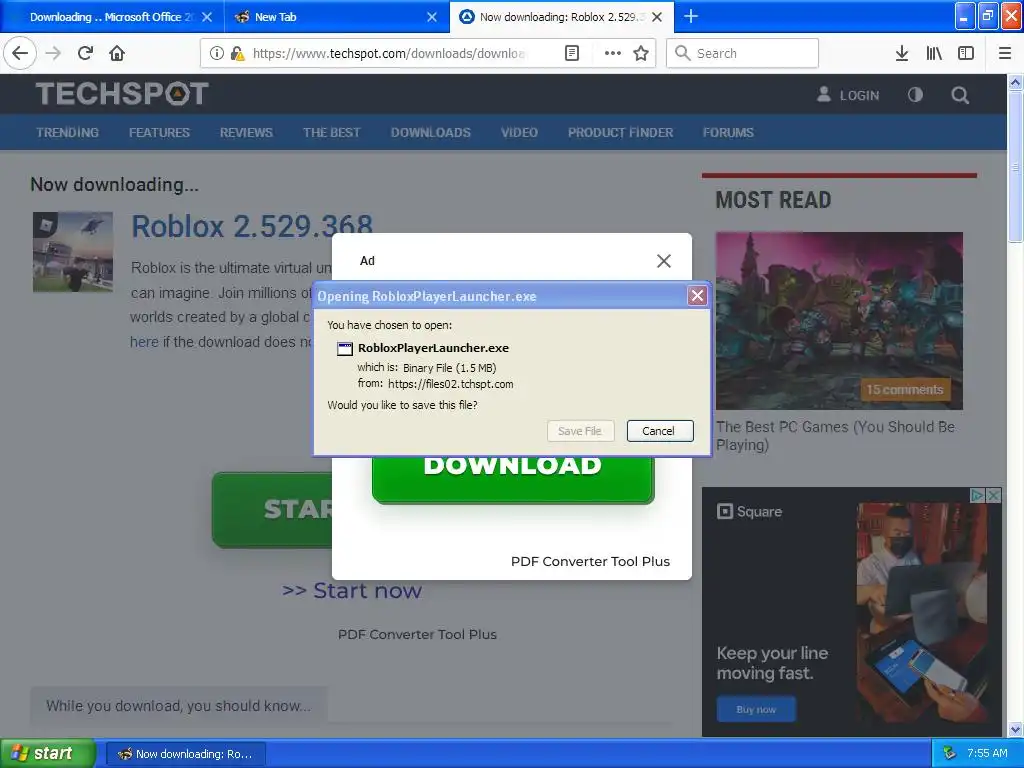Close the Roblox downloading tab
1024x768 pixels.
pos(657,17)
